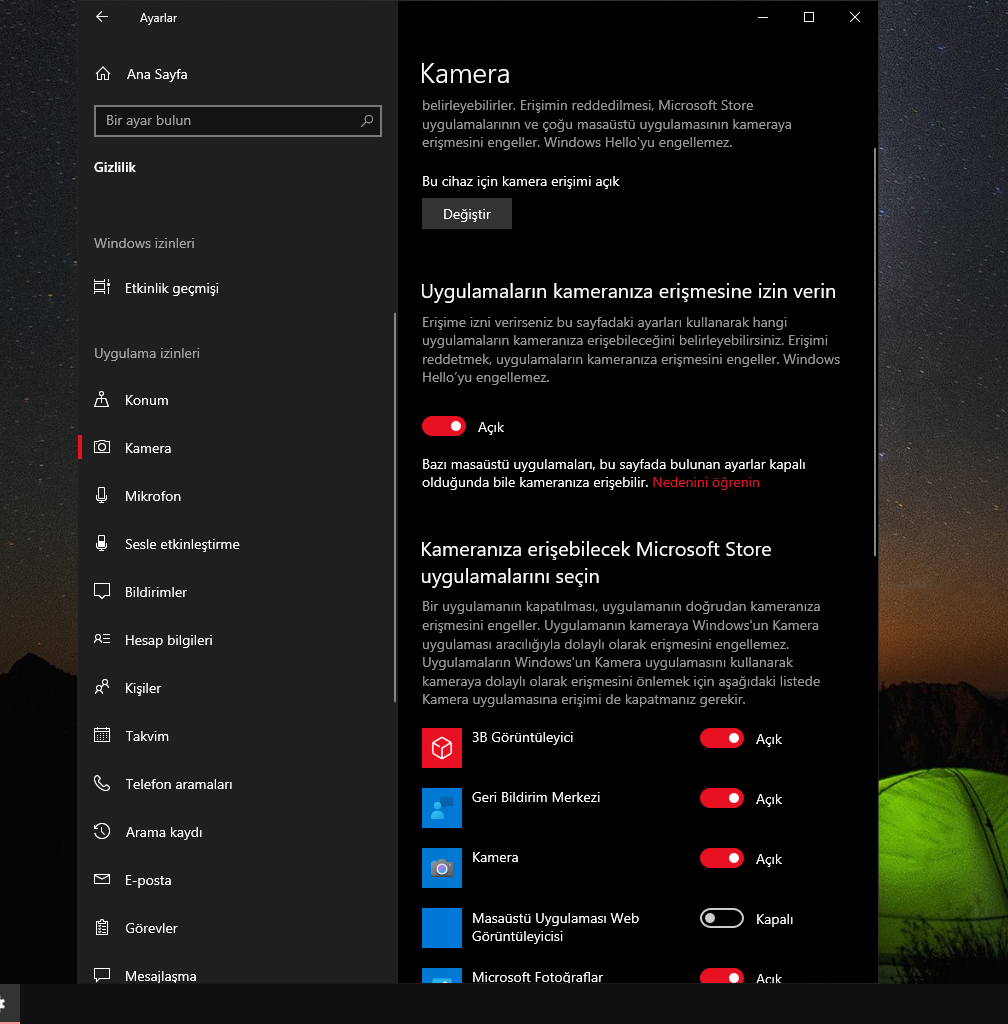The width and height of the screenshot is (1008, 1024).
Task: Click the search magnifier icon
Action: (x=367, y=121)
